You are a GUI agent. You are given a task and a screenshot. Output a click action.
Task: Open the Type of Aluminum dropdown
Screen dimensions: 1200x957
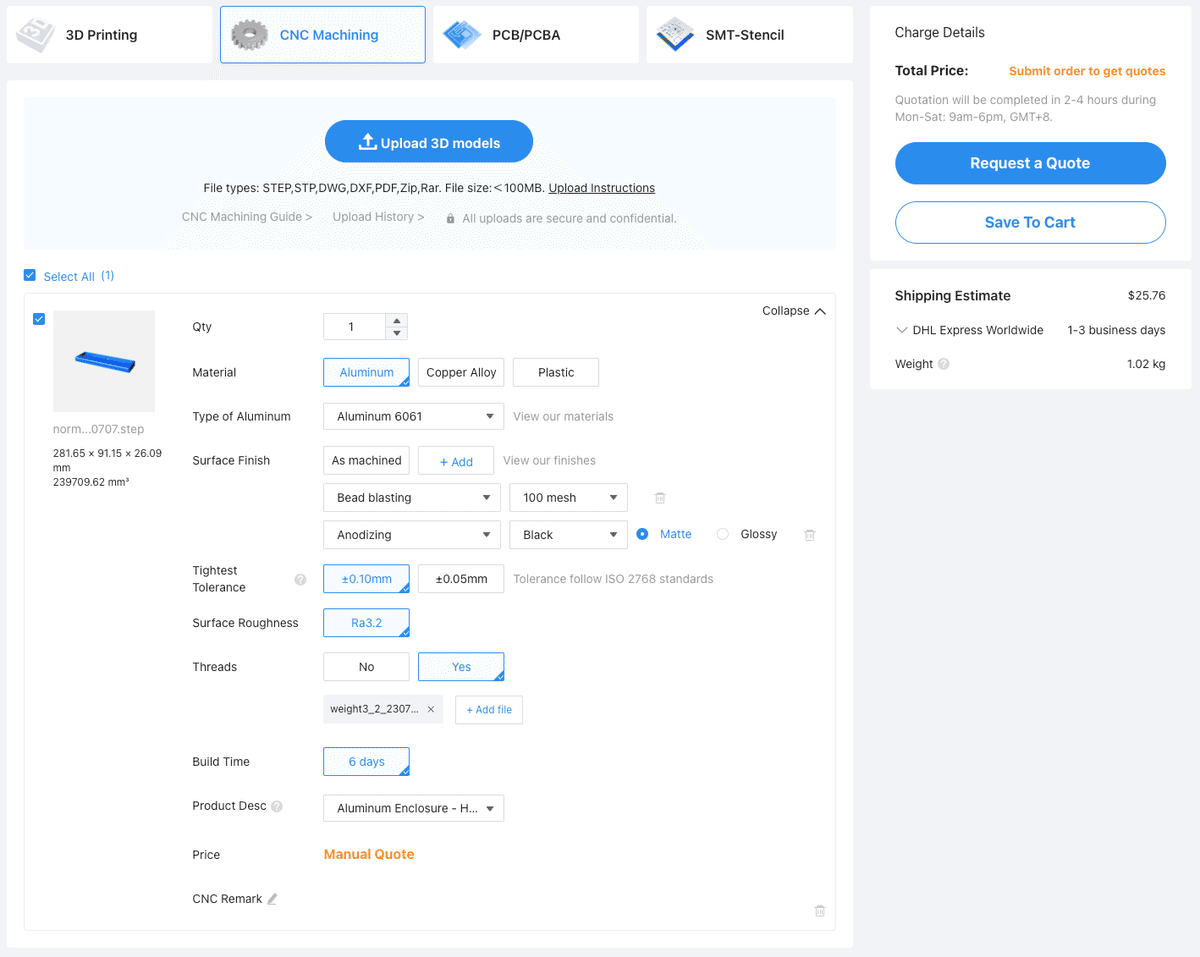tap(413, 416)
